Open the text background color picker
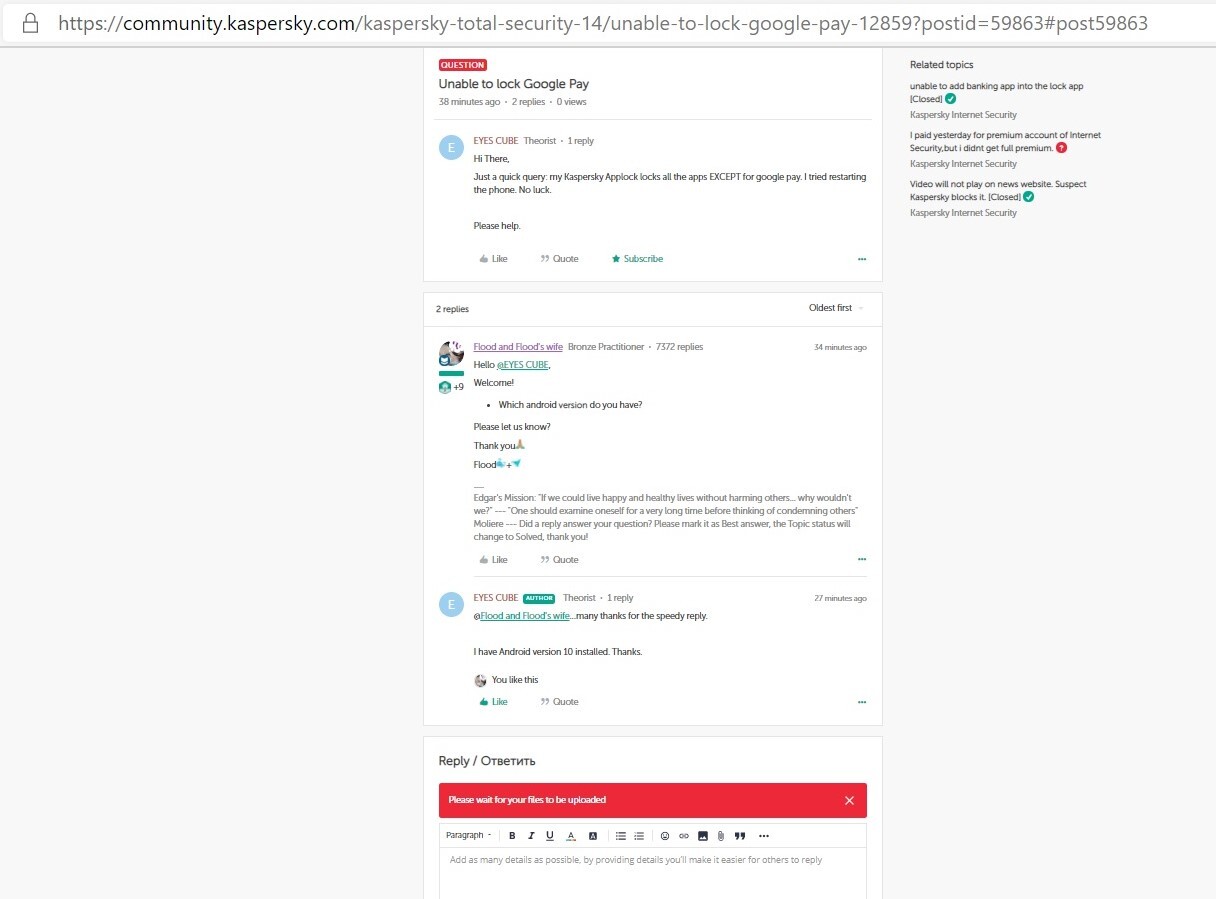 point(592,836)
